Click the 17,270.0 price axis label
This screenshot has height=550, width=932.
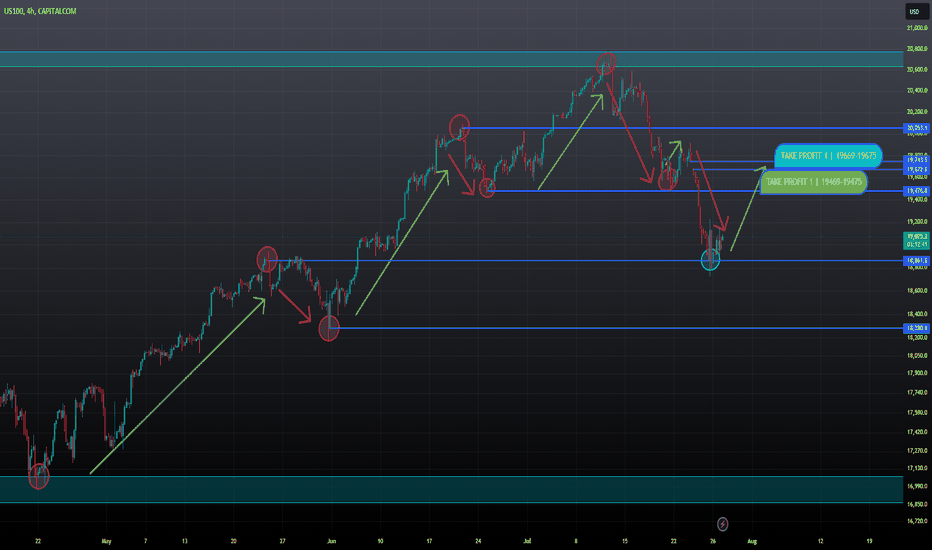917,451
